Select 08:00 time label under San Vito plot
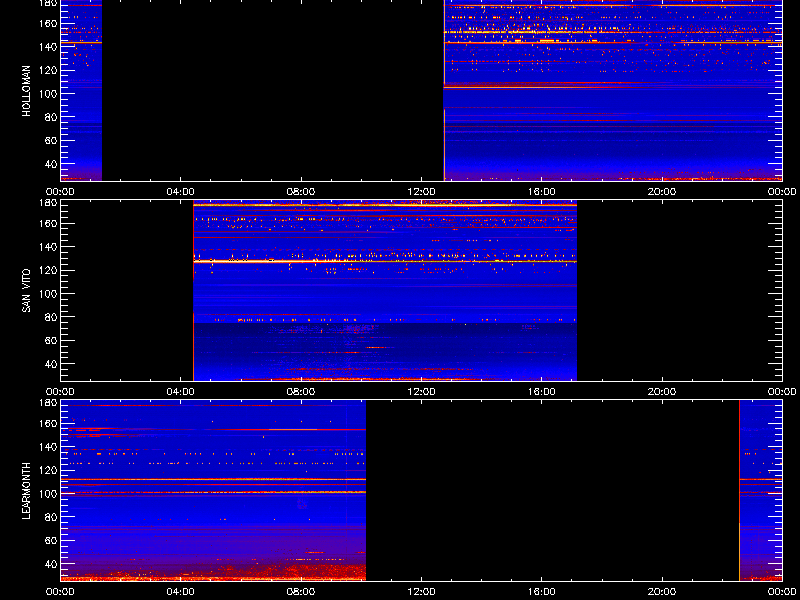800x600 pixels. pos(301,392)
